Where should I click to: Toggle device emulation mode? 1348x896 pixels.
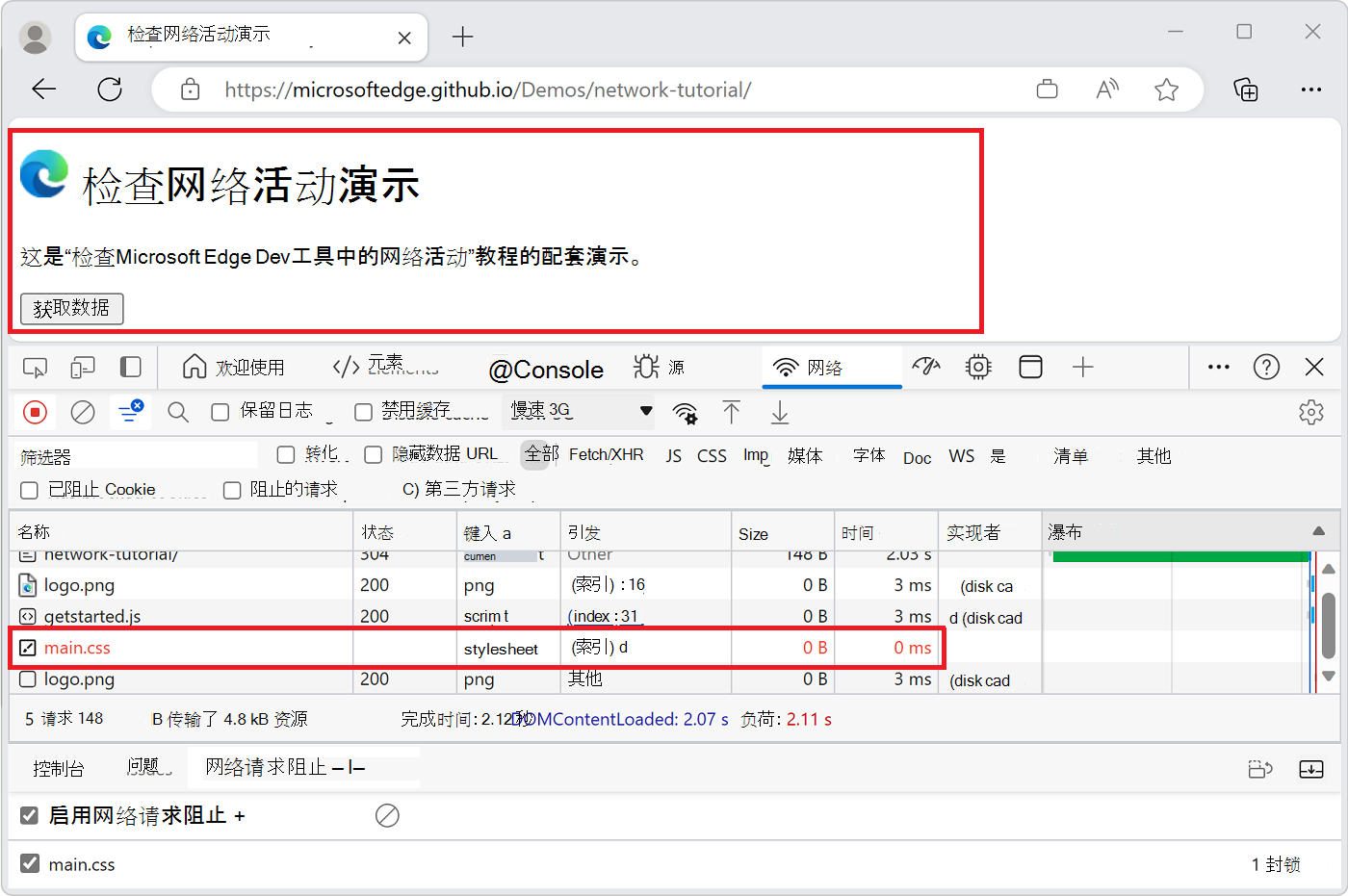(82, 367)
